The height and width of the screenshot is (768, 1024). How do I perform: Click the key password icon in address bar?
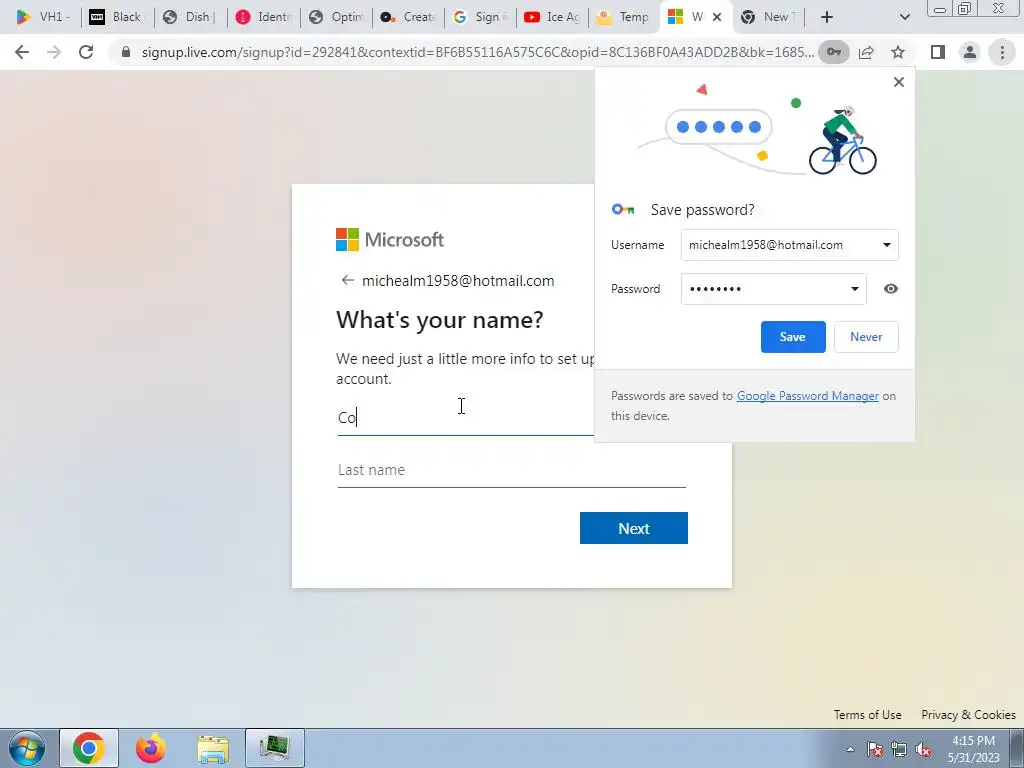coord(834,52)
